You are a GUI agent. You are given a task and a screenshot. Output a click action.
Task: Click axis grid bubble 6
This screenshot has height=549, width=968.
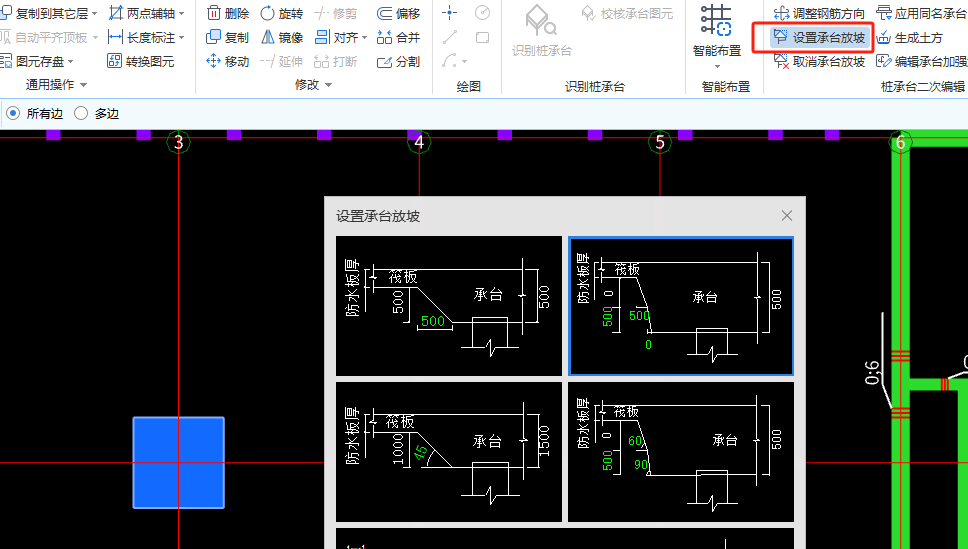click(x=900, y=143)
